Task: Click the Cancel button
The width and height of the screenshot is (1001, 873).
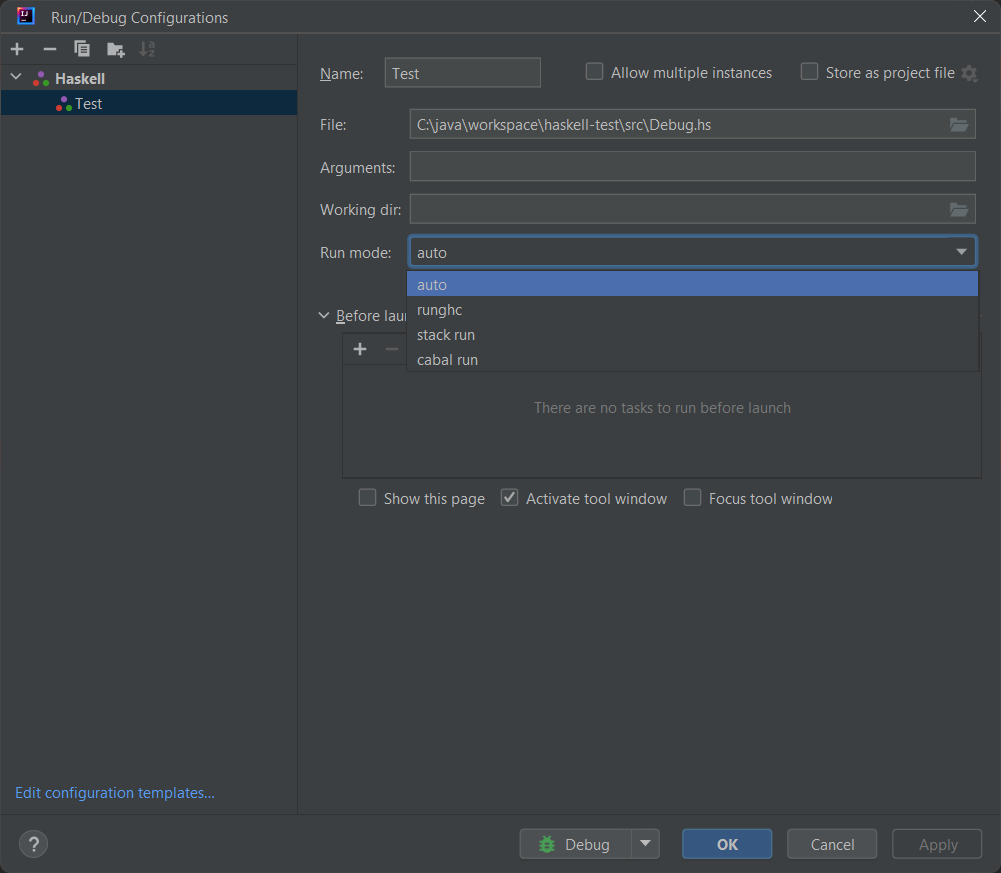Action: [832, 844]
